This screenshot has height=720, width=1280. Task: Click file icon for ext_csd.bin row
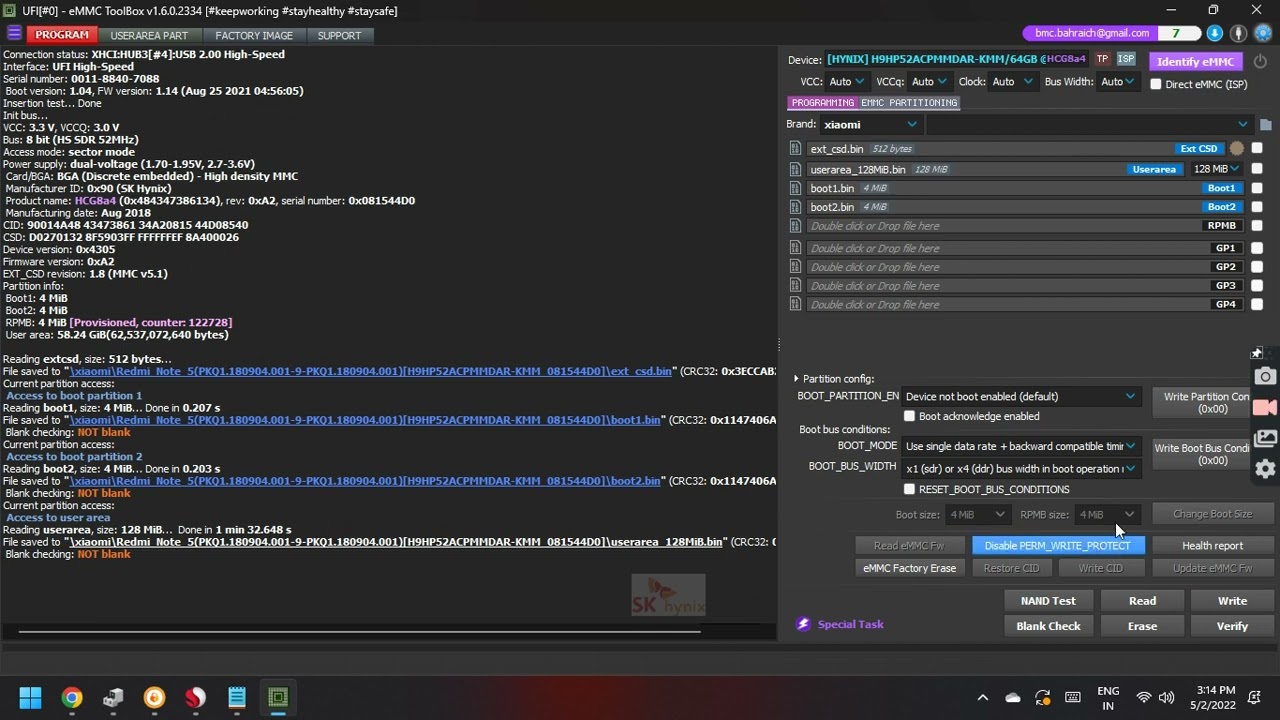tap(795, 149)
